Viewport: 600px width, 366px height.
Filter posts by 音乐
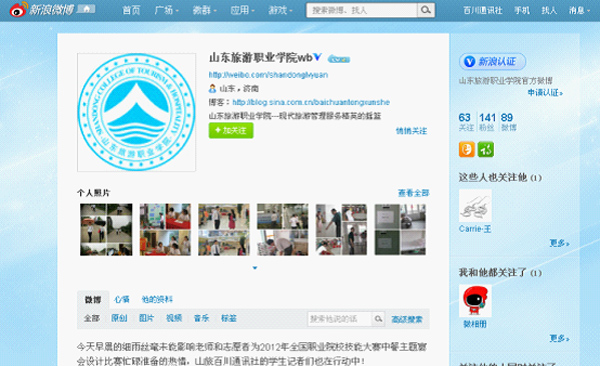(201, 318)
